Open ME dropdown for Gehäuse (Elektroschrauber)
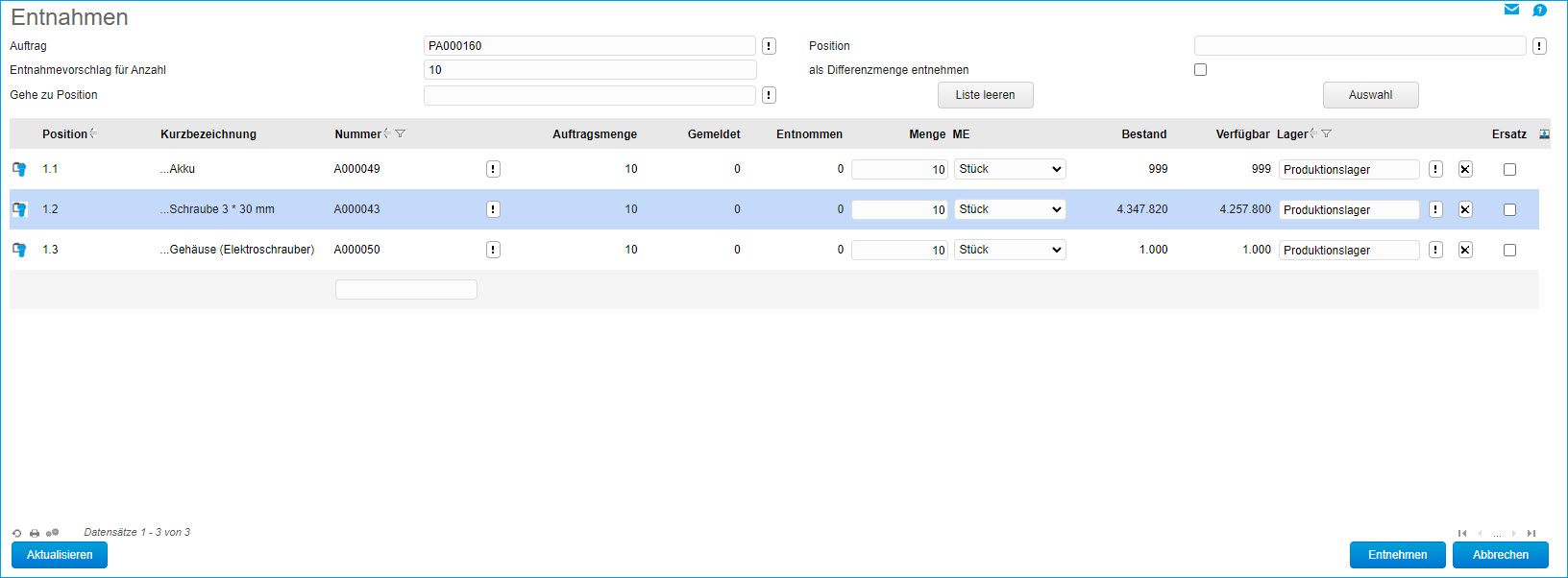The image size is (1568, 578). coord(1010,250)
